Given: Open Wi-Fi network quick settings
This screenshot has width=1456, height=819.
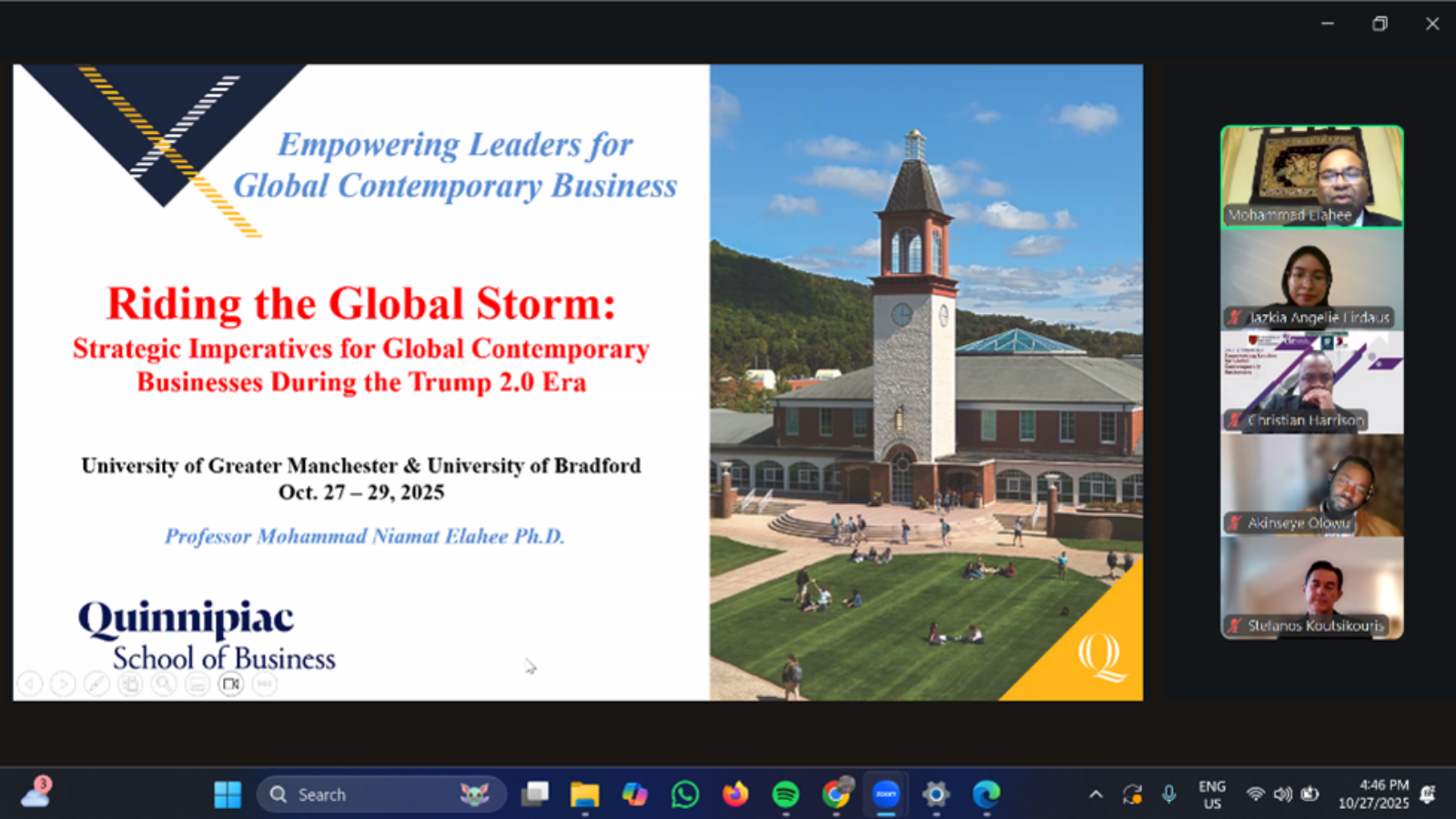Looking at the screenshot, I should point(1255,794).
